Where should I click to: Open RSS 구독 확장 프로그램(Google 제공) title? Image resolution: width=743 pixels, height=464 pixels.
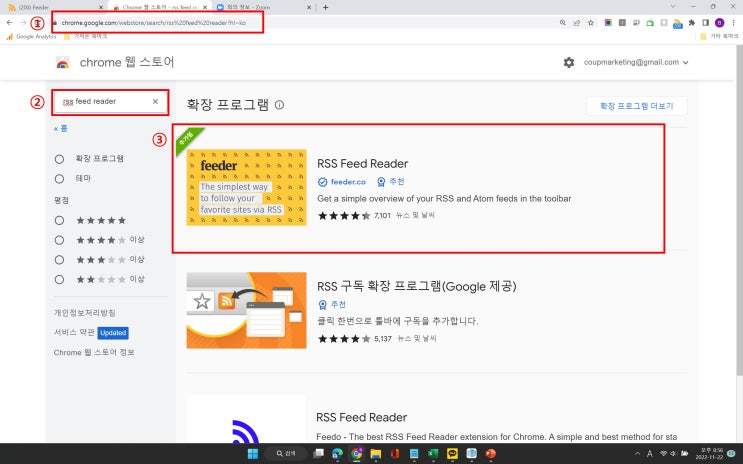[417, 286]
